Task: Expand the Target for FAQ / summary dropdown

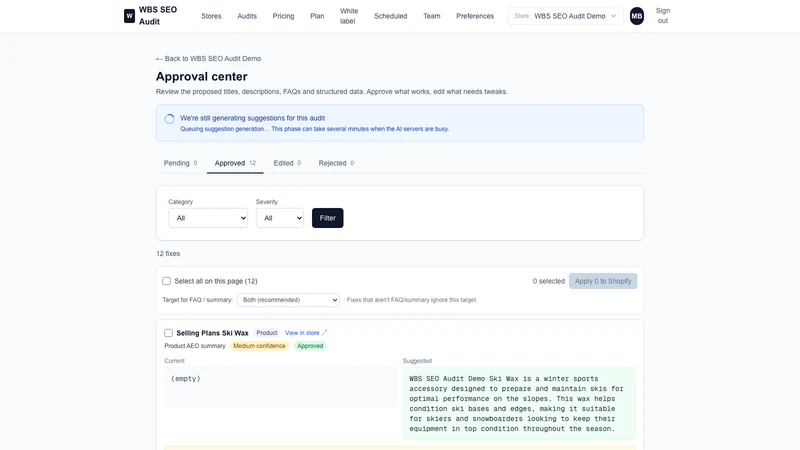Action: [288, 300]
